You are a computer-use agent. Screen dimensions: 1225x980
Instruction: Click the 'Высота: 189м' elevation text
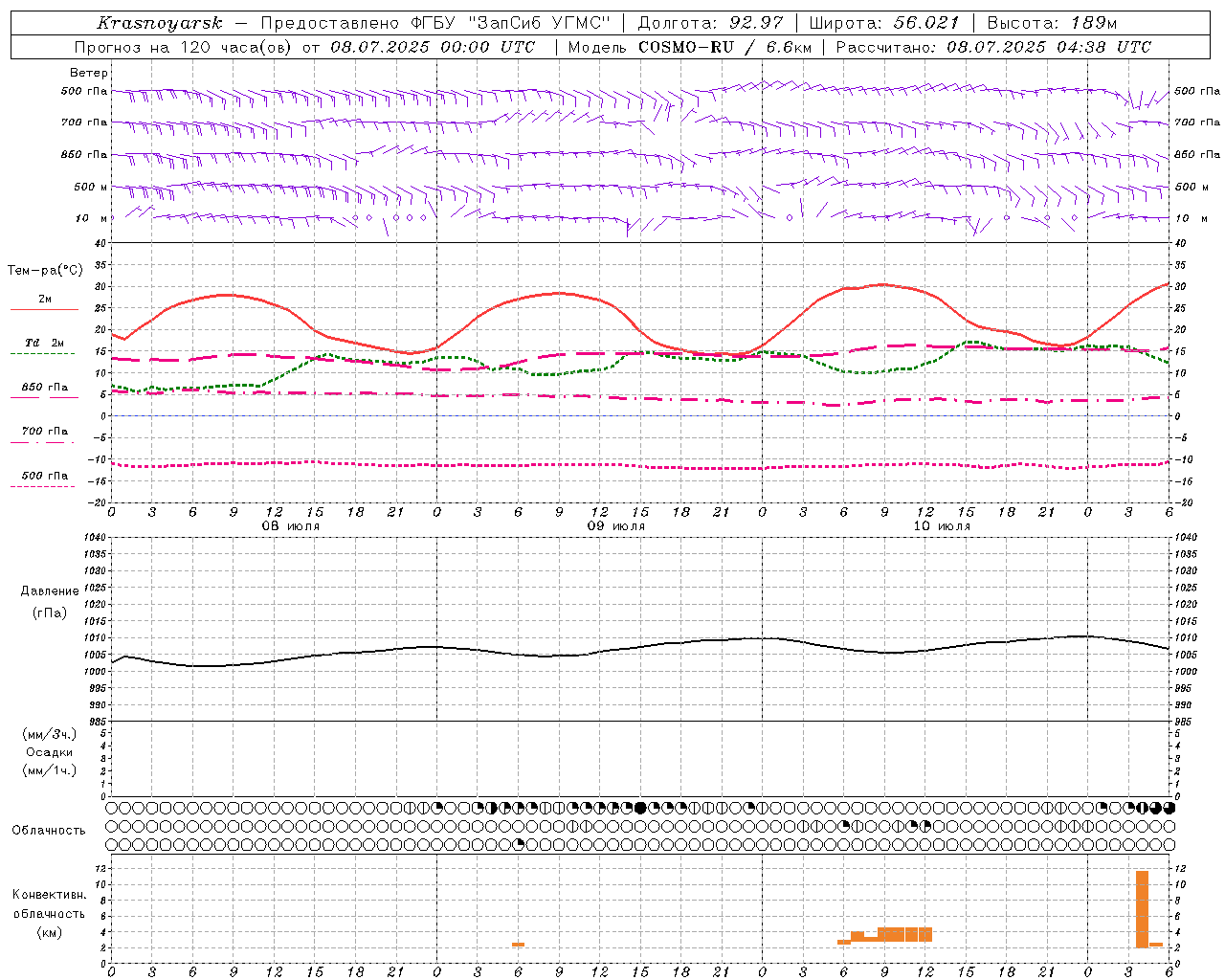point(1052,23)
